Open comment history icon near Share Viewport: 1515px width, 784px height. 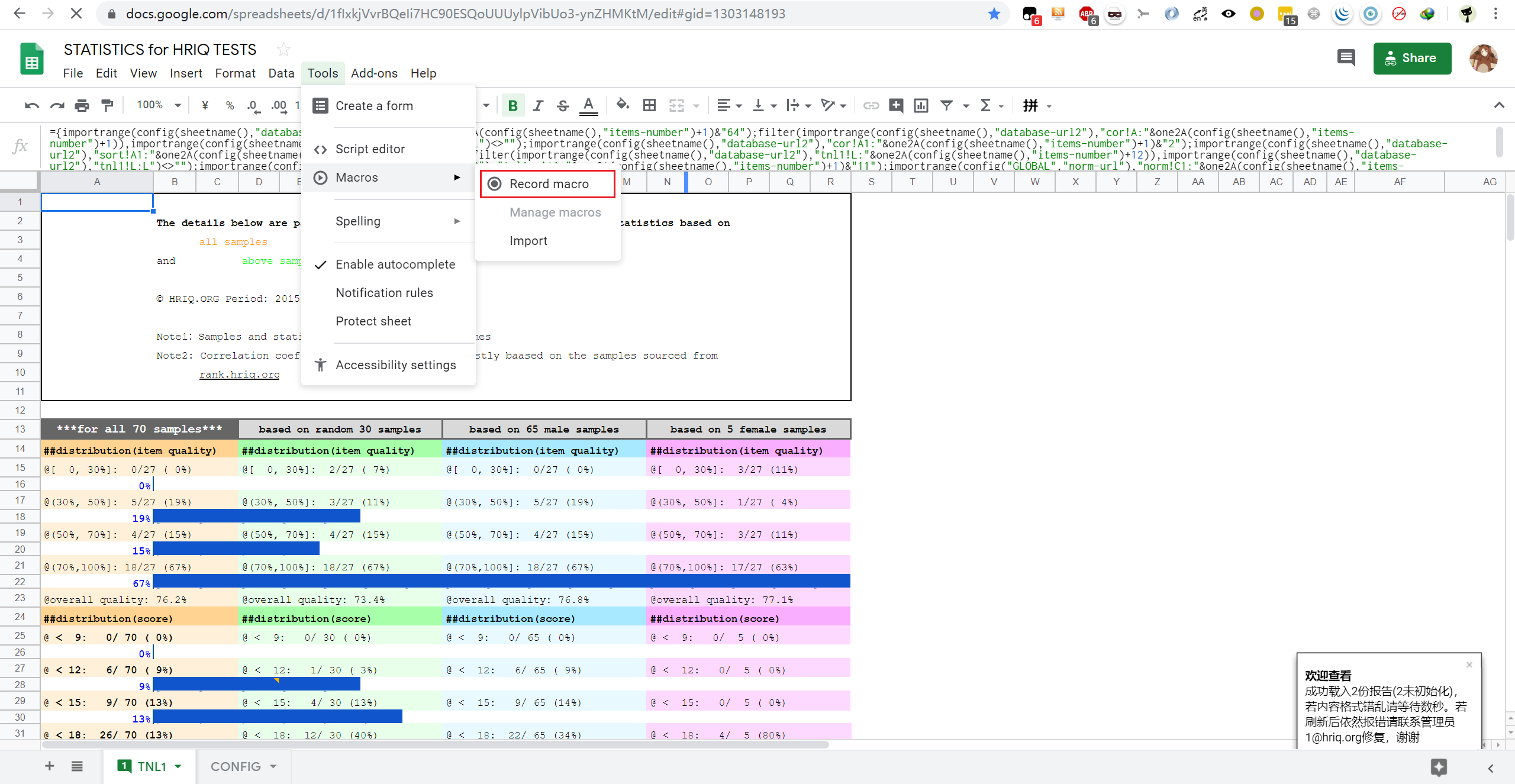1346,58
